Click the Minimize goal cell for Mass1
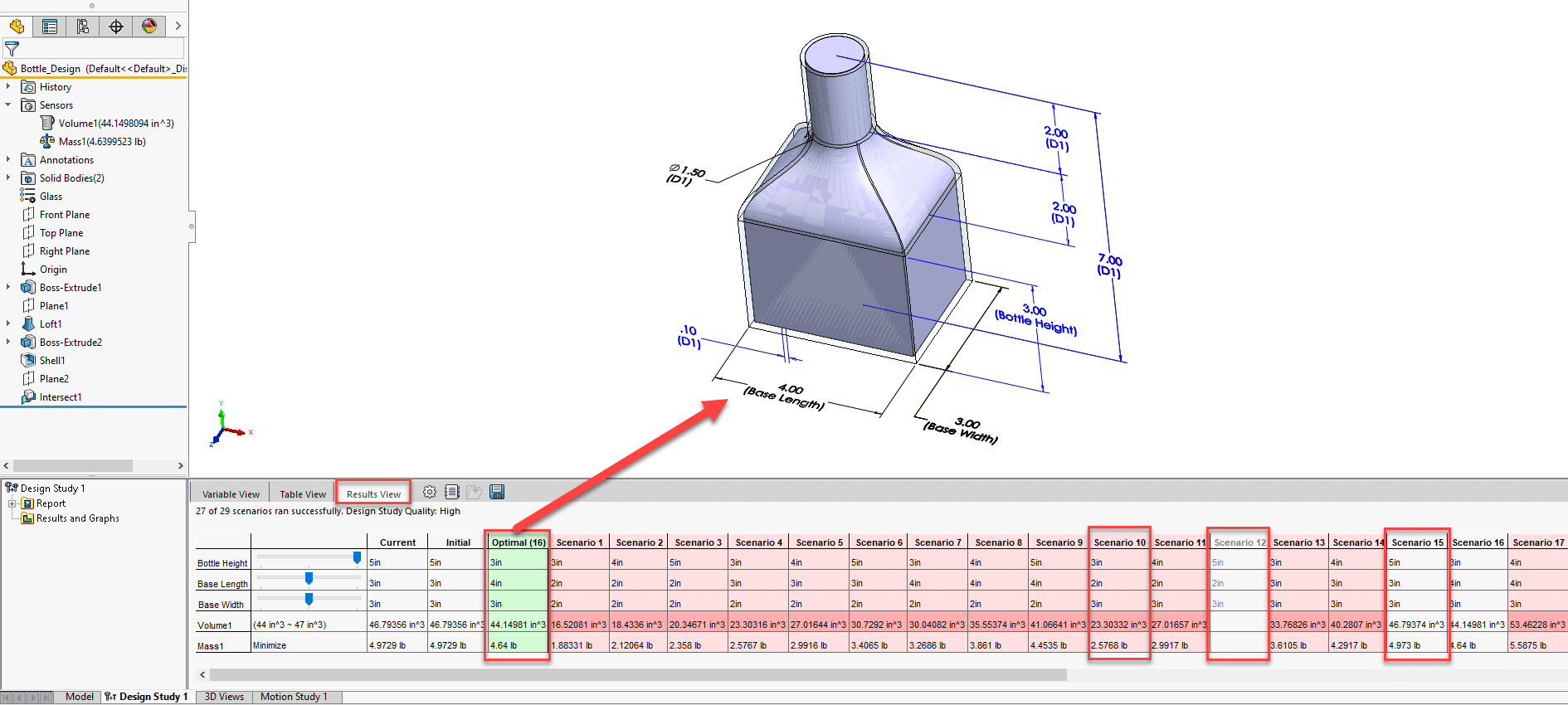1568x705 pixels. pos(309,645)
